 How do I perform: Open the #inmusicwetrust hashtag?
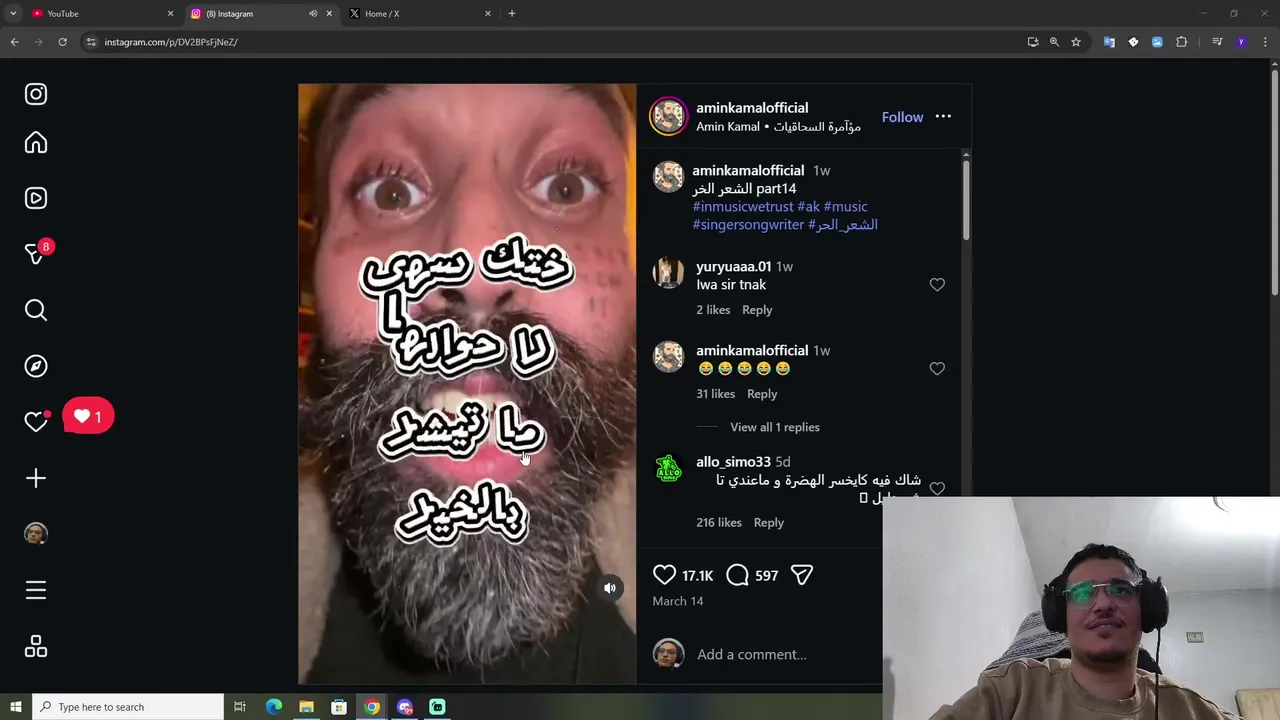pos(743,206)
